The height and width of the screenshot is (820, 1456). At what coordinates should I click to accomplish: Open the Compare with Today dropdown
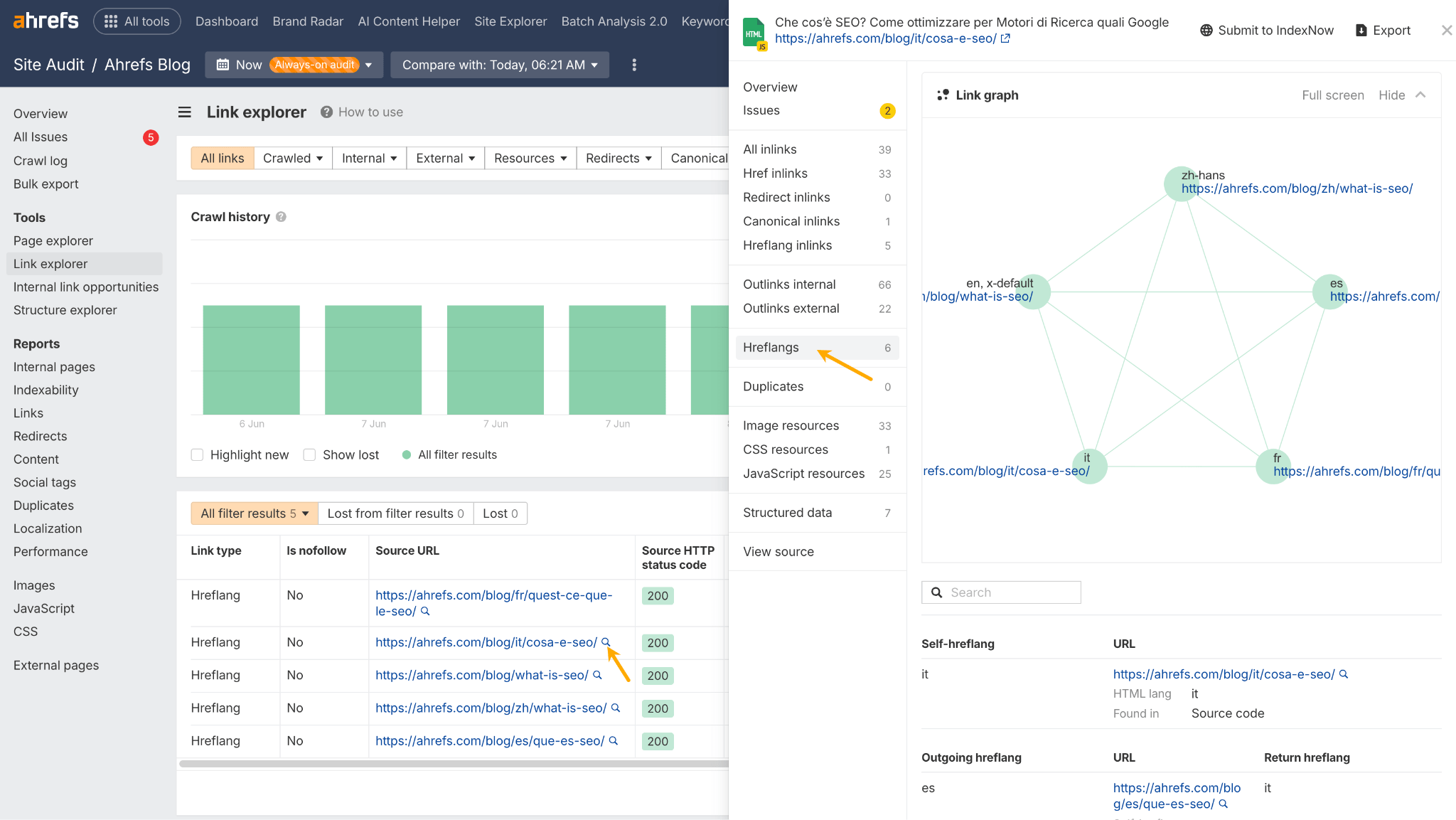[499, 65]
